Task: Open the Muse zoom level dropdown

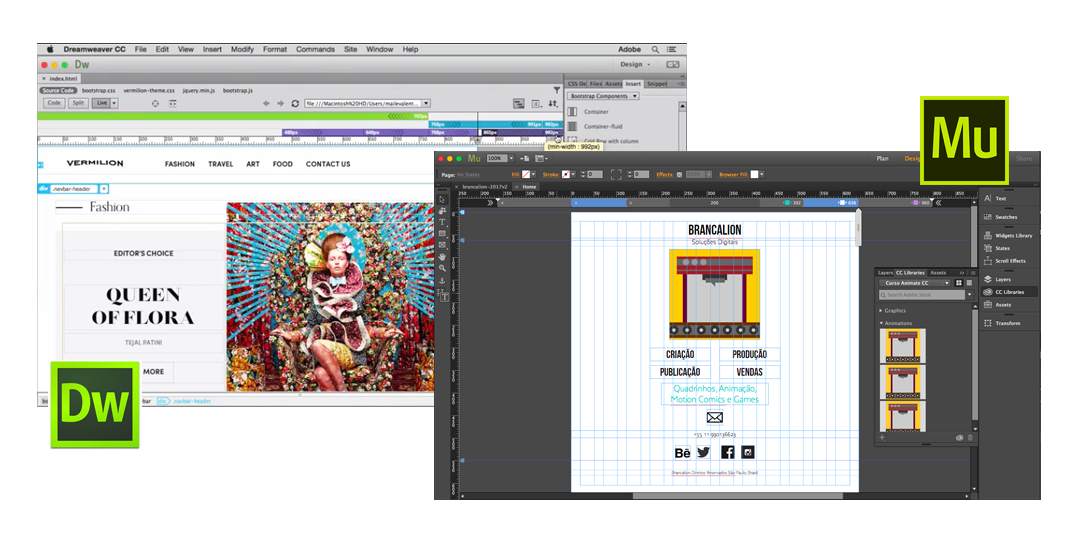Action: pyautogui.click(x=511, y=158)
